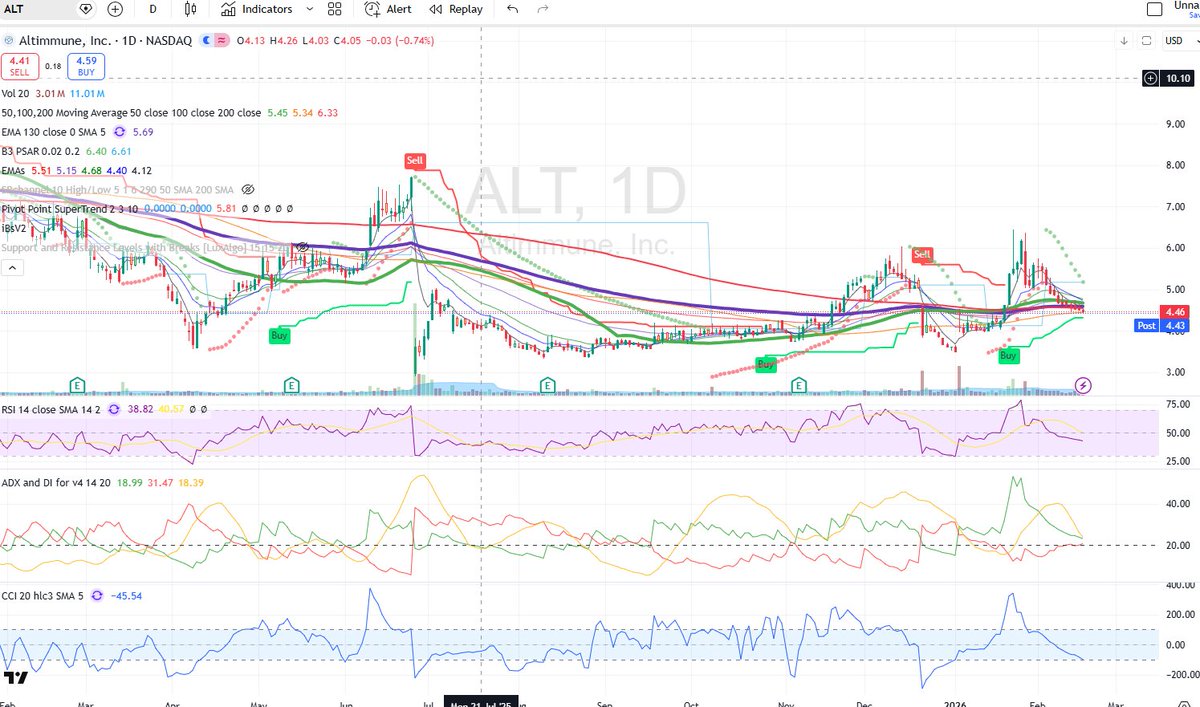Open the Indicators dialog
The height and width of the screenshot is (707, 1200).
click(x=256, y=9)
